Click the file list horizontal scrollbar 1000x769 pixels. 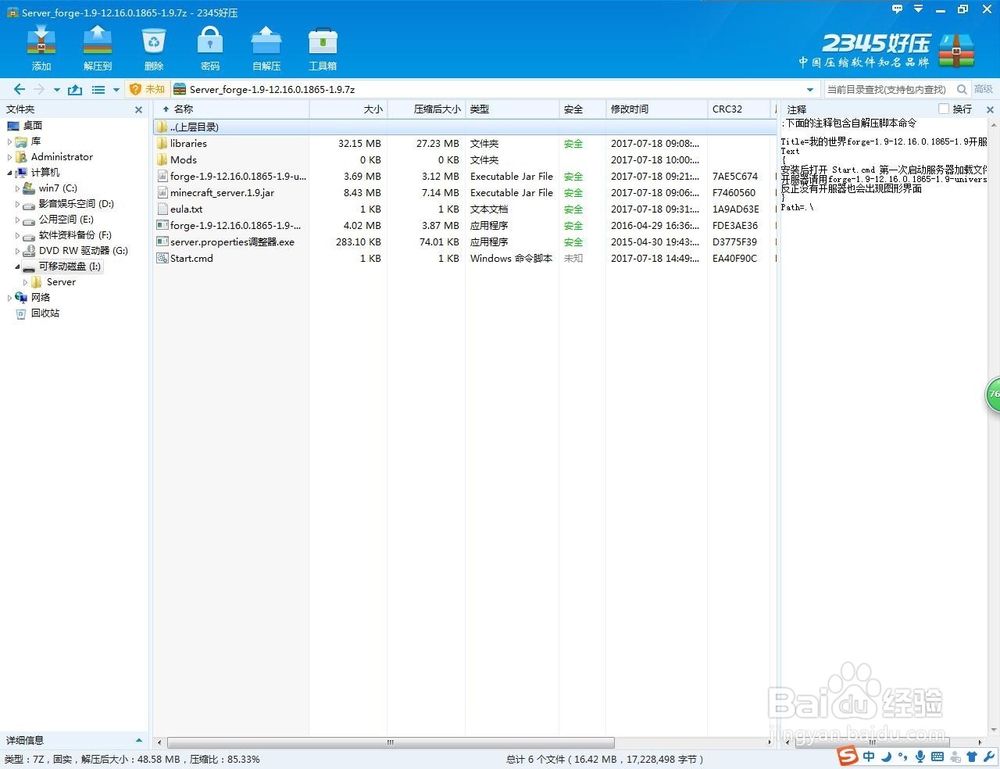click(x=390, y=742)
